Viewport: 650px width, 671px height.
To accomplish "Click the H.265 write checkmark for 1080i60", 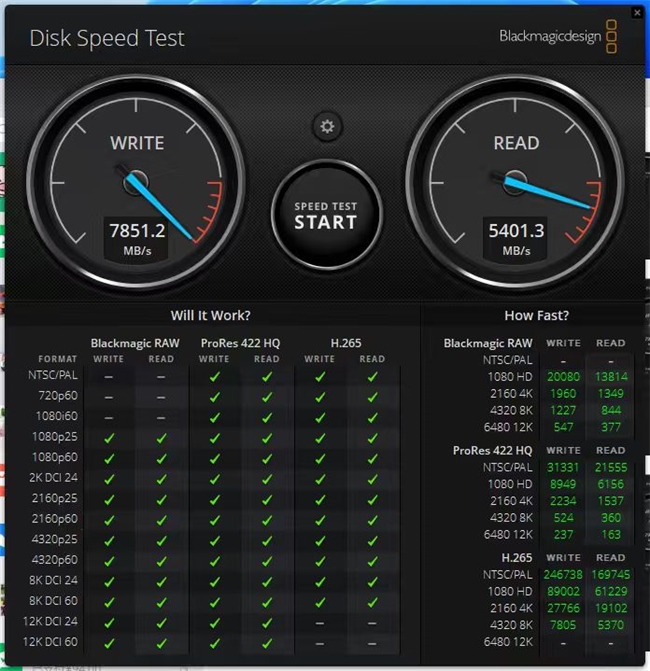I will click(x=320, y=418).
